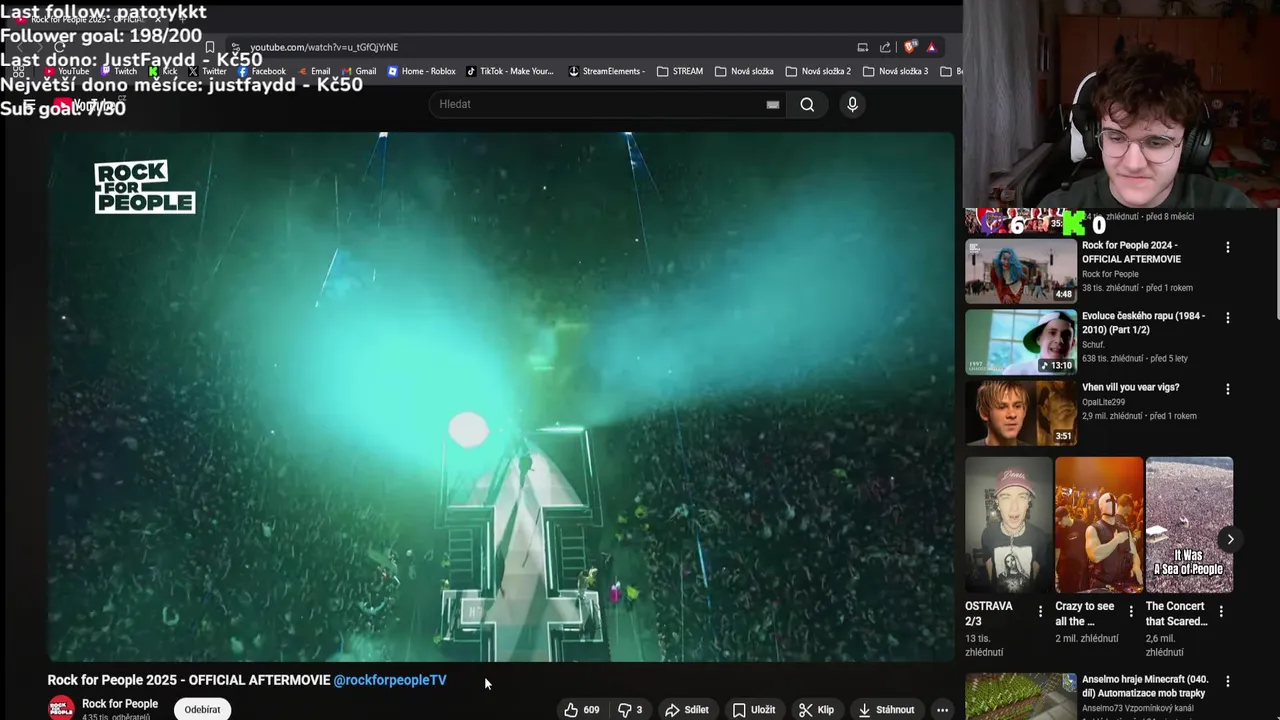The width and height of the screenshot is (1280, 720).
Task: Click the Uložit save button
Action: point(754,710)
